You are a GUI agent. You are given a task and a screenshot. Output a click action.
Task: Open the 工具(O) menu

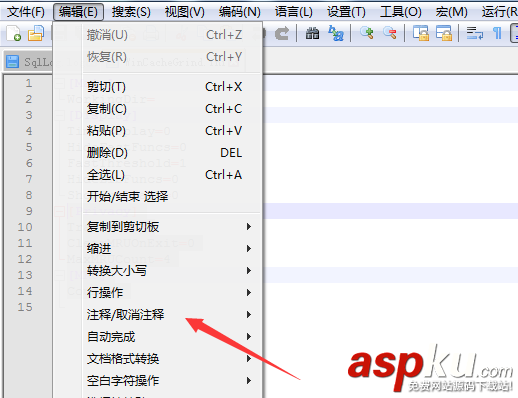pos(401,12)
